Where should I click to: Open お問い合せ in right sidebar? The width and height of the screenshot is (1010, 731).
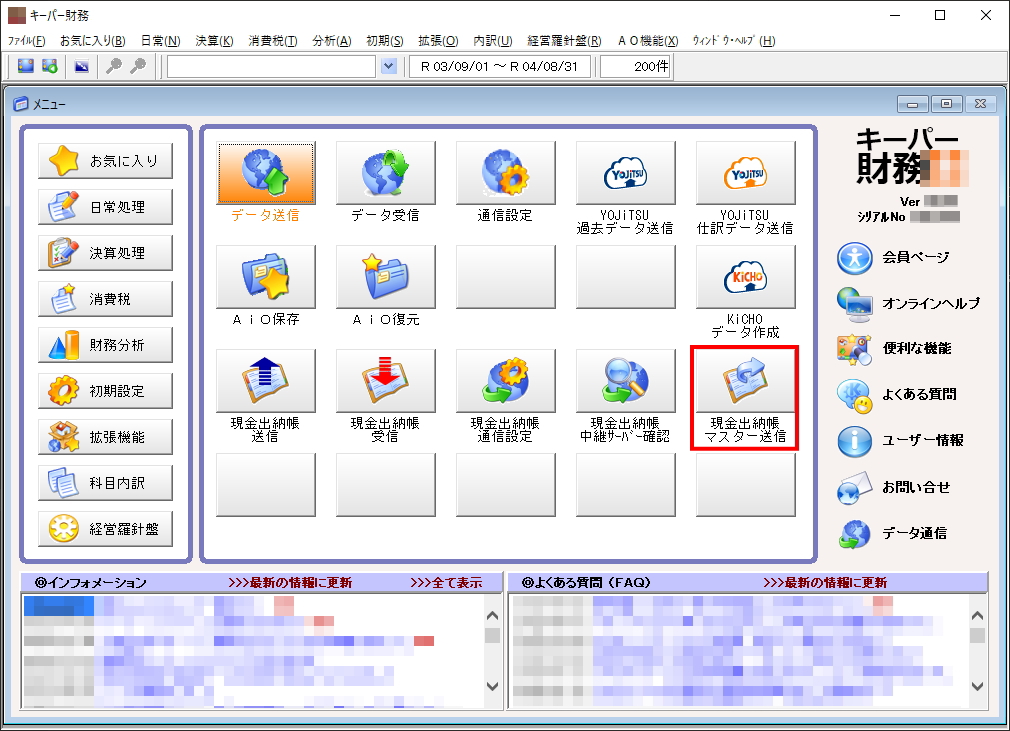893,488
